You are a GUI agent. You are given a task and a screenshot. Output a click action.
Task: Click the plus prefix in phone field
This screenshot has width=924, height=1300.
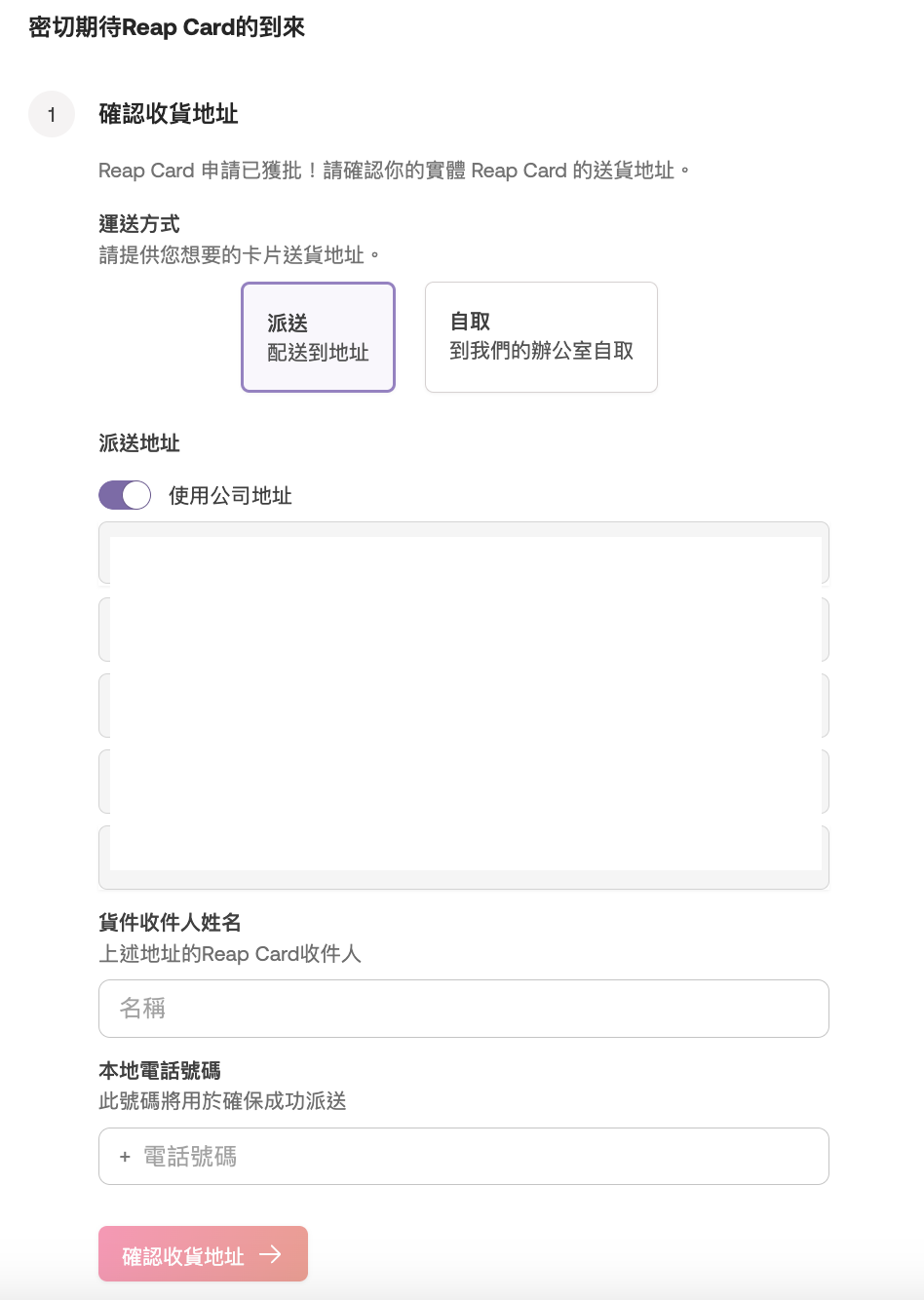[125, 1157]
